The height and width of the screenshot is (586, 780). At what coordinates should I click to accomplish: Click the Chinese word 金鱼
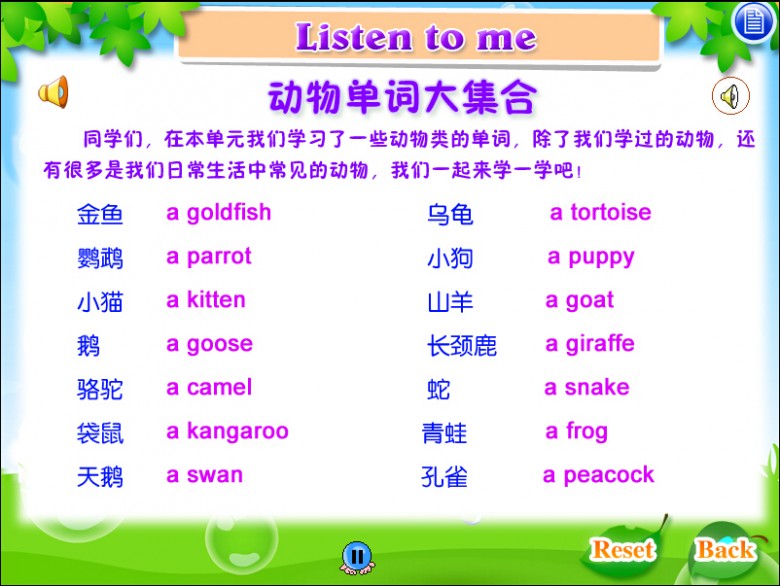(x=100, y=214)
